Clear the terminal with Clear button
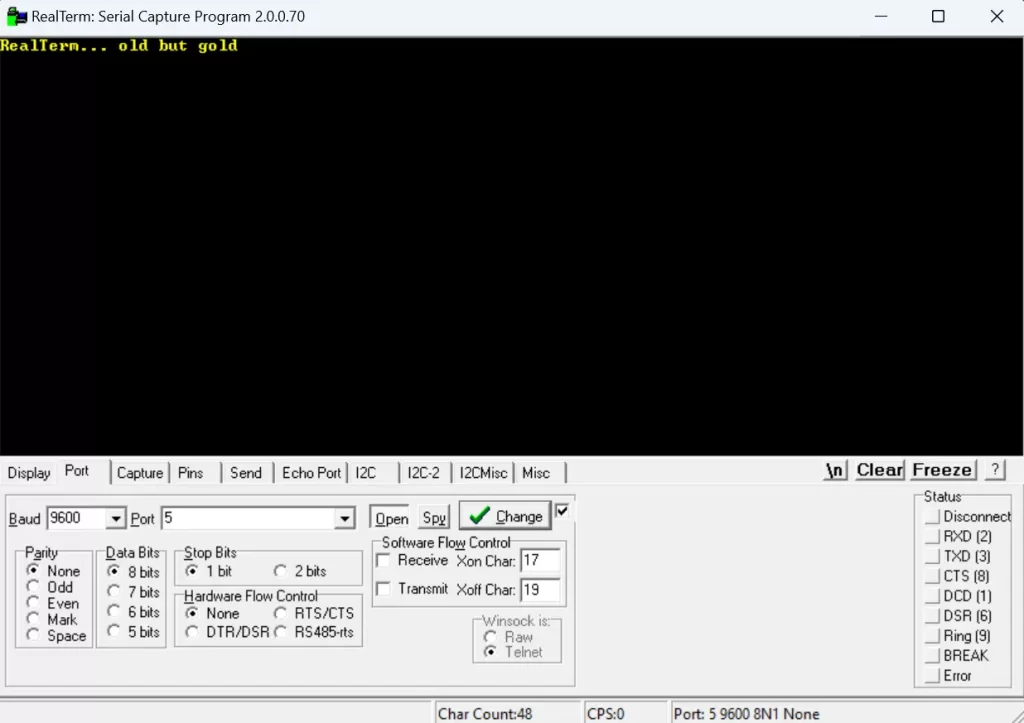 pos(880,470)
